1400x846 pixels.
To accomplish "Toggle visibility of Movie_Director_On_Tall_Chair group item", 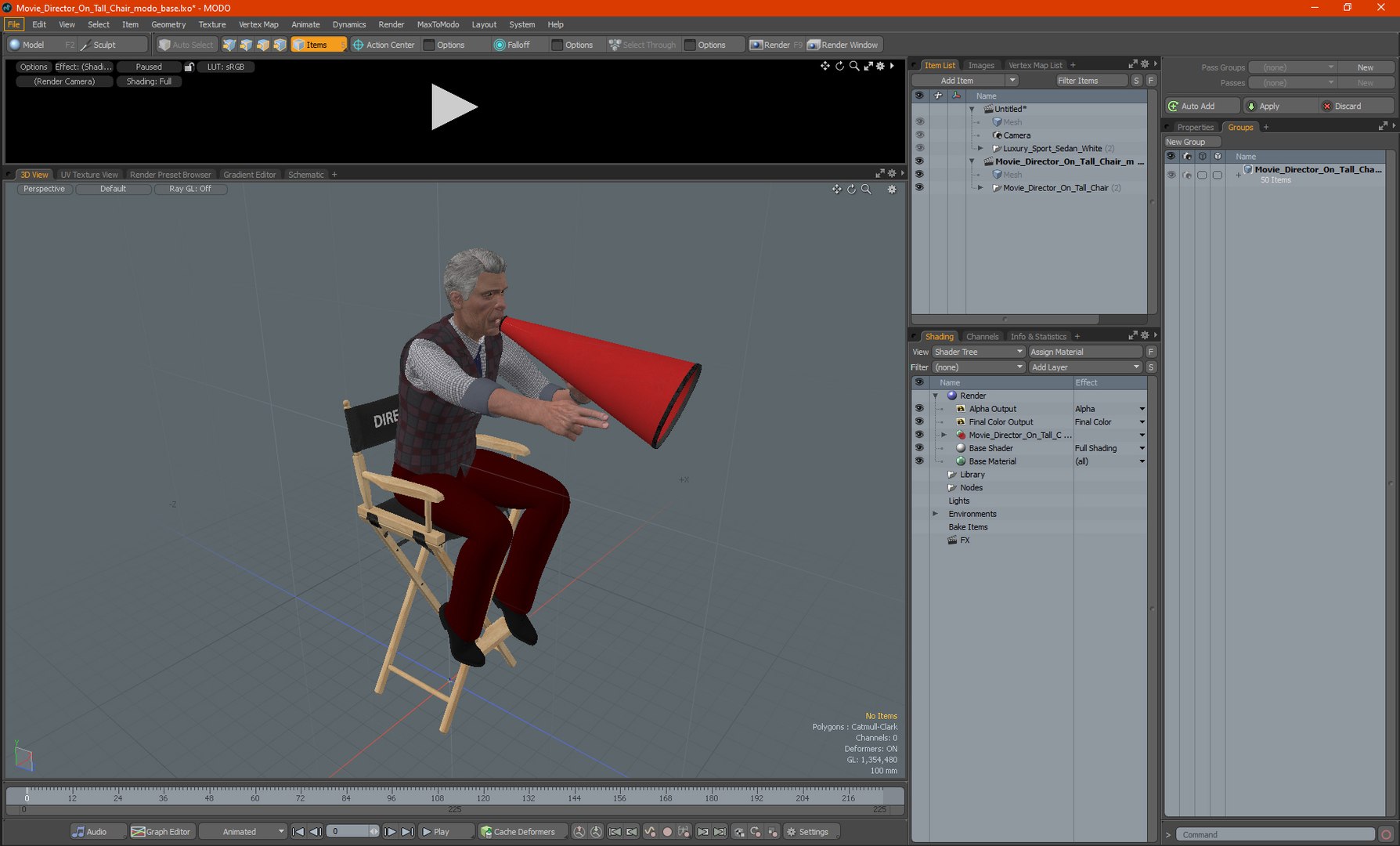I will [919, 187].
